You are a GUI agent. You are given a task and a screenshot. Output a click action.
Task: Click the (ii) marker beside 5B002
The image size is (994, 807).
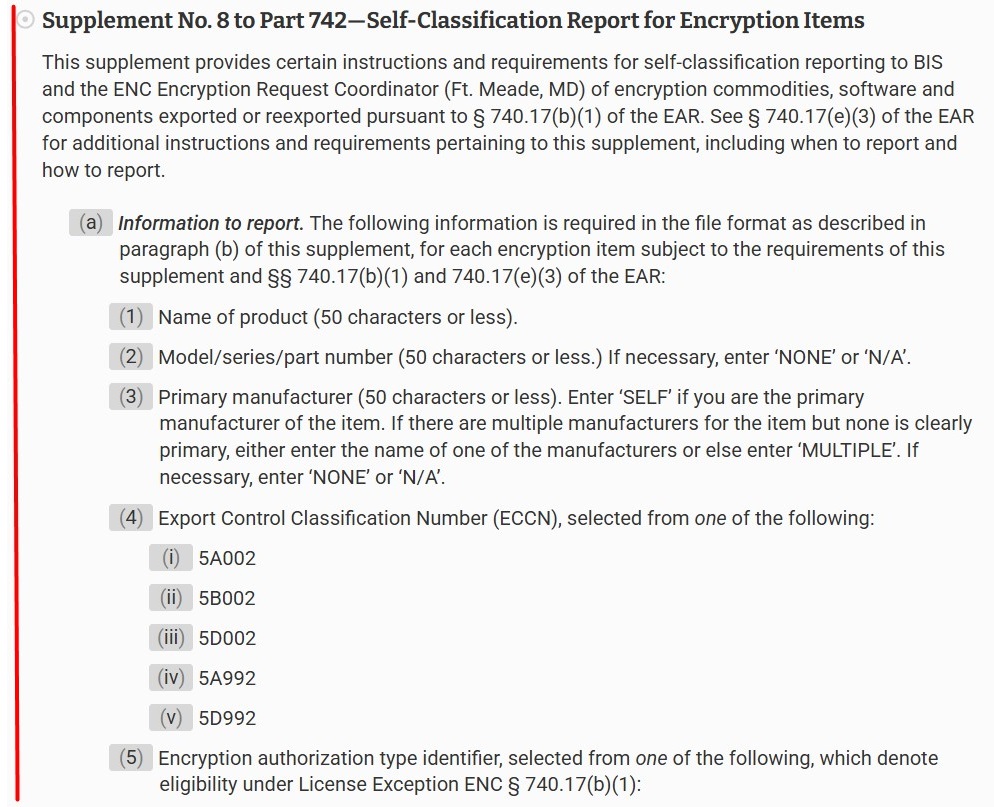coord(170,598)
